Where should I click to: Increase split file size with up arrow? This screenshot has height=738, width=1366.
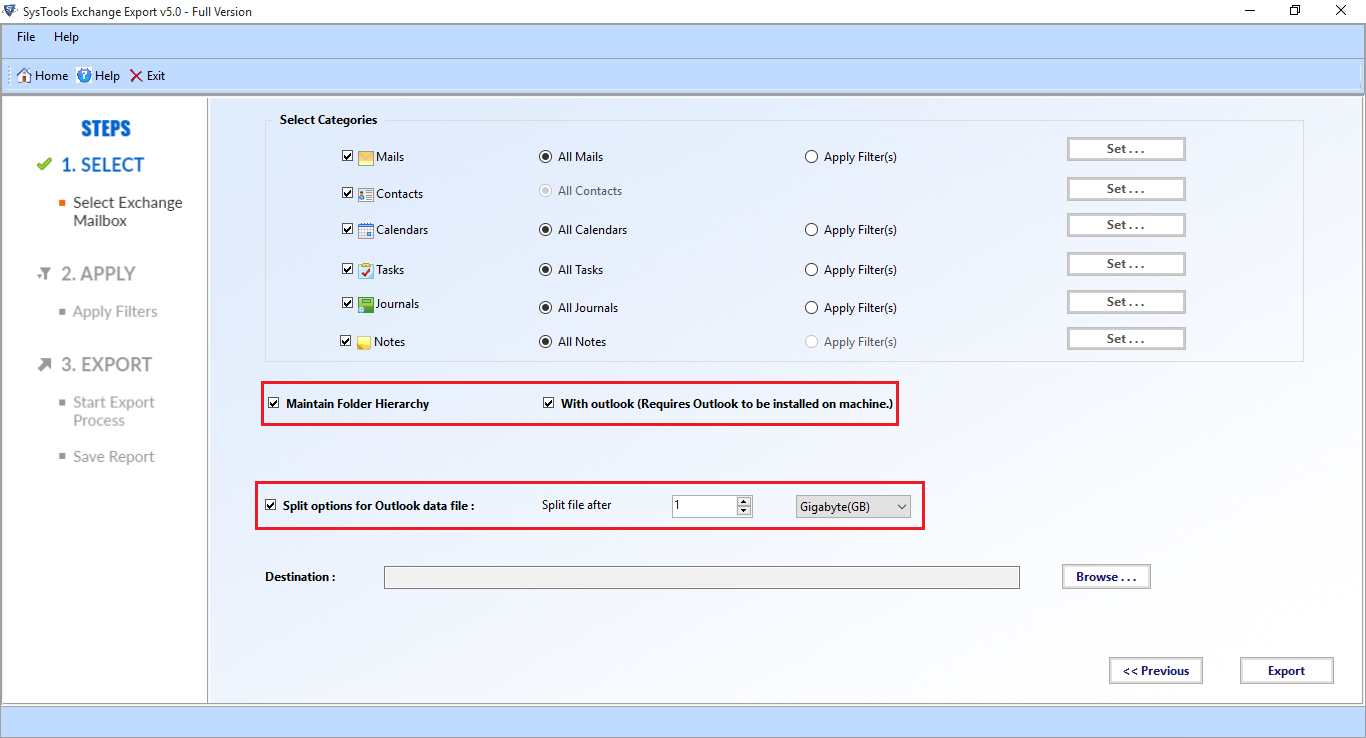pyautogui.click(x=743, y=501)
